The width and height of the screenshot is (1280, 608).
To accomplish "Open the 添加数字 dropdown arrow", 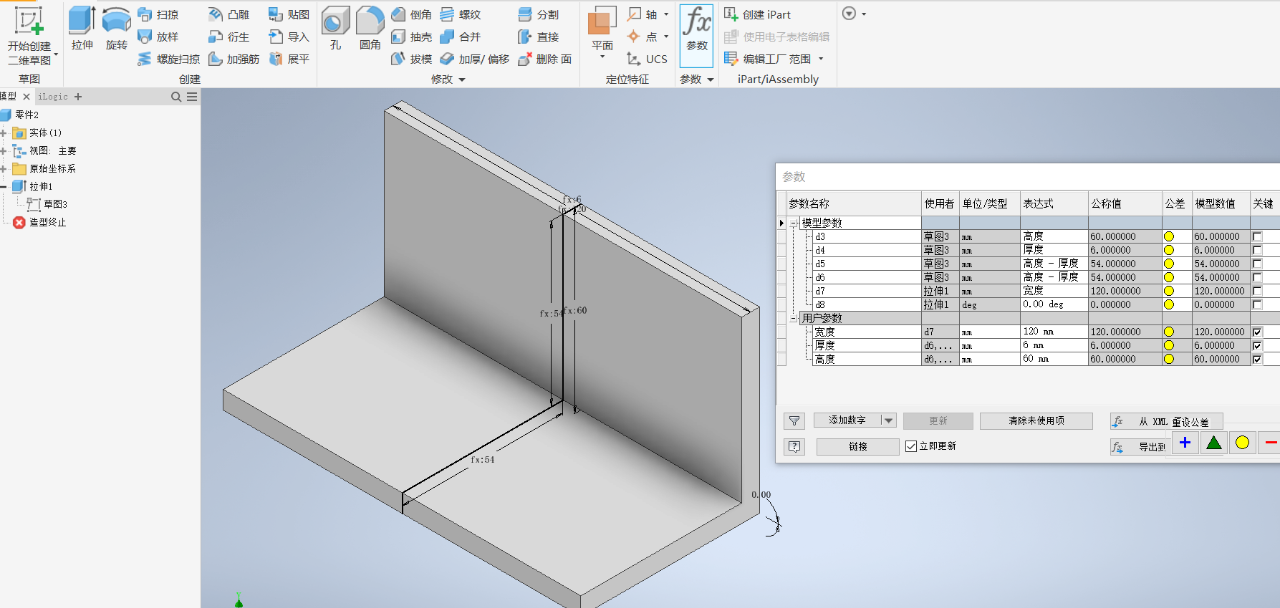I will click(x=888, y=421).
